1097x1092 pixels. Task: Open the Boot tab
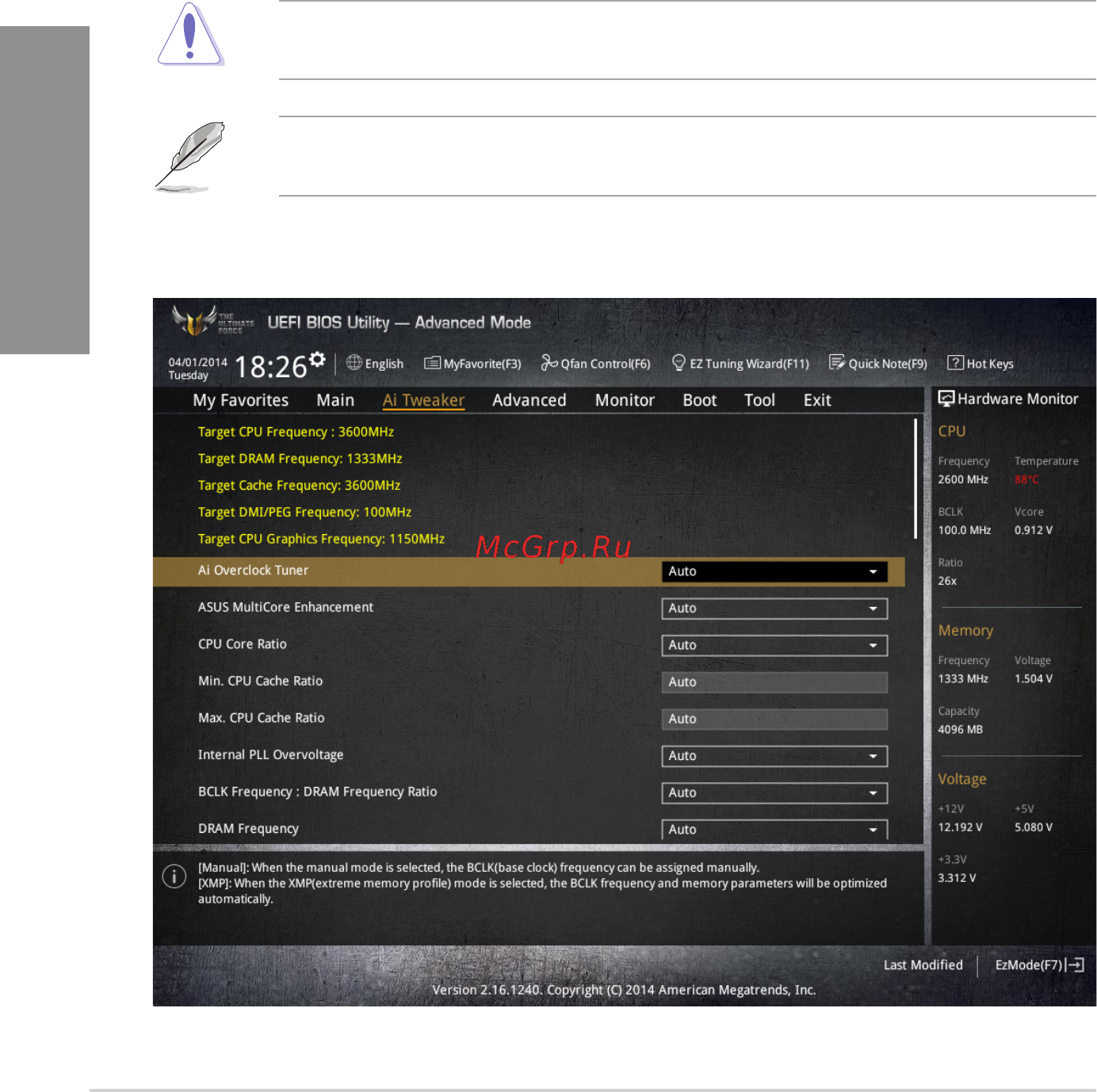tap(700, 400)
